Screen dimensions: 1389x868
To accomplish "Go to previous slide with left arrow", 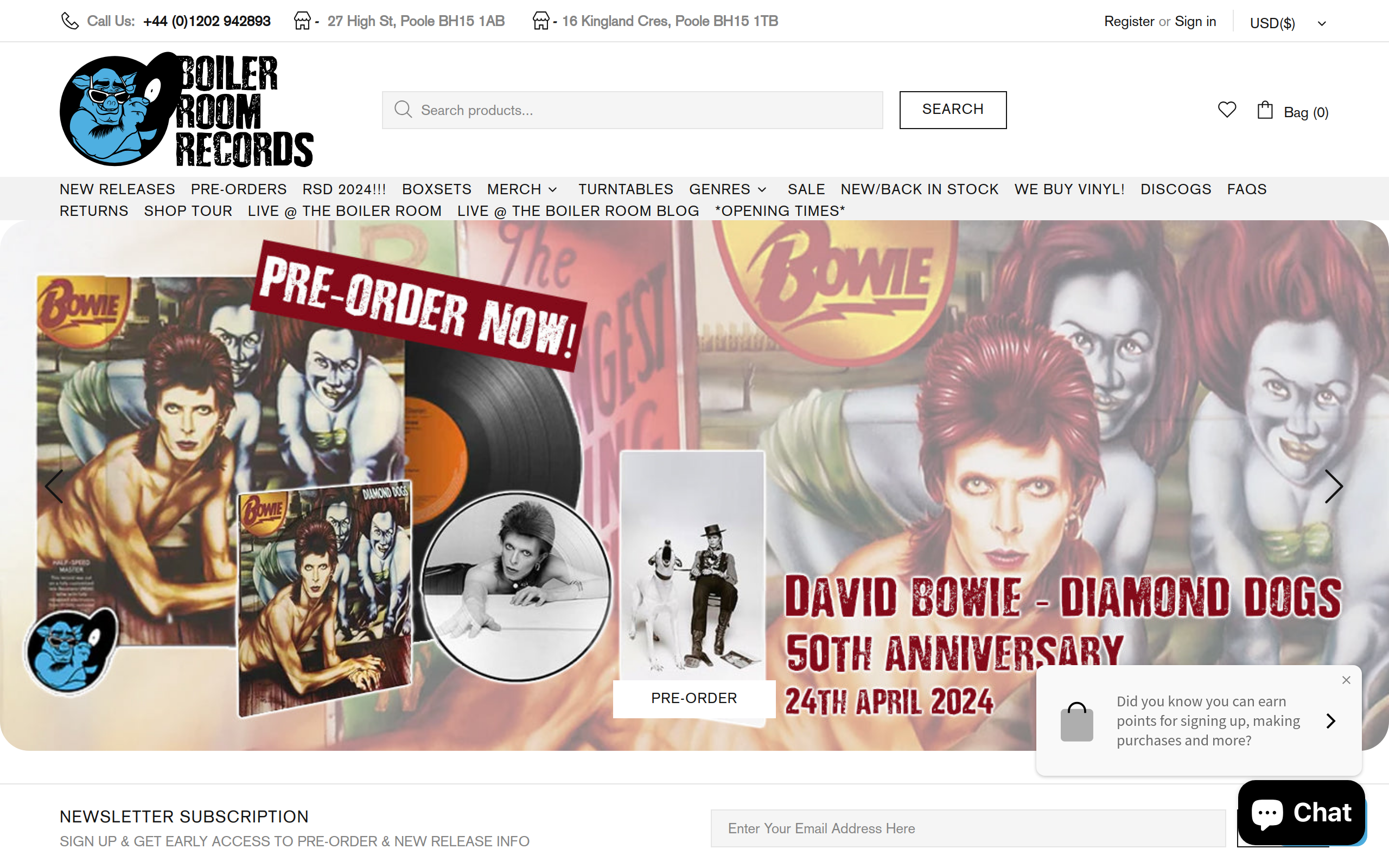I will (54, 486).
